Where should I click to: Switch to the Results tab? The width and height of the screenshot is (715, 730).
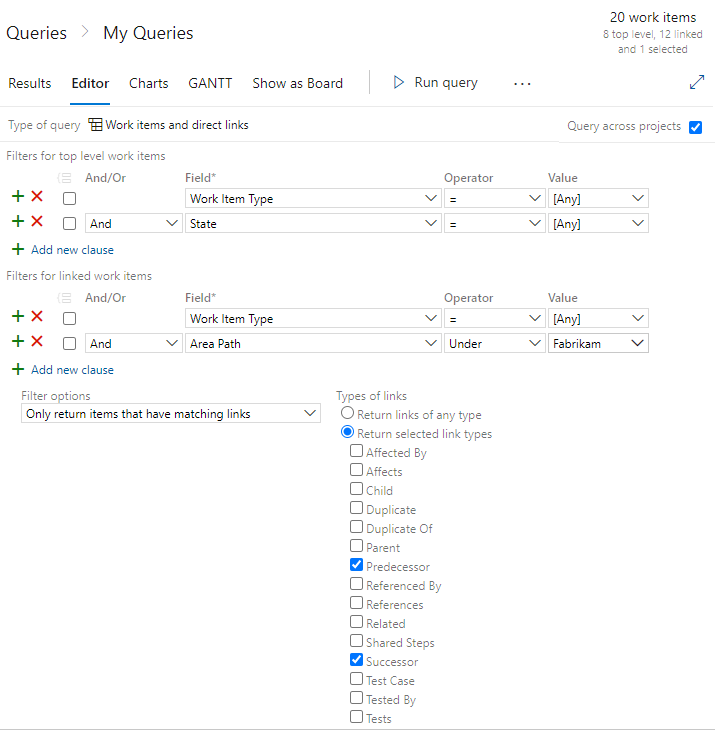30,83
